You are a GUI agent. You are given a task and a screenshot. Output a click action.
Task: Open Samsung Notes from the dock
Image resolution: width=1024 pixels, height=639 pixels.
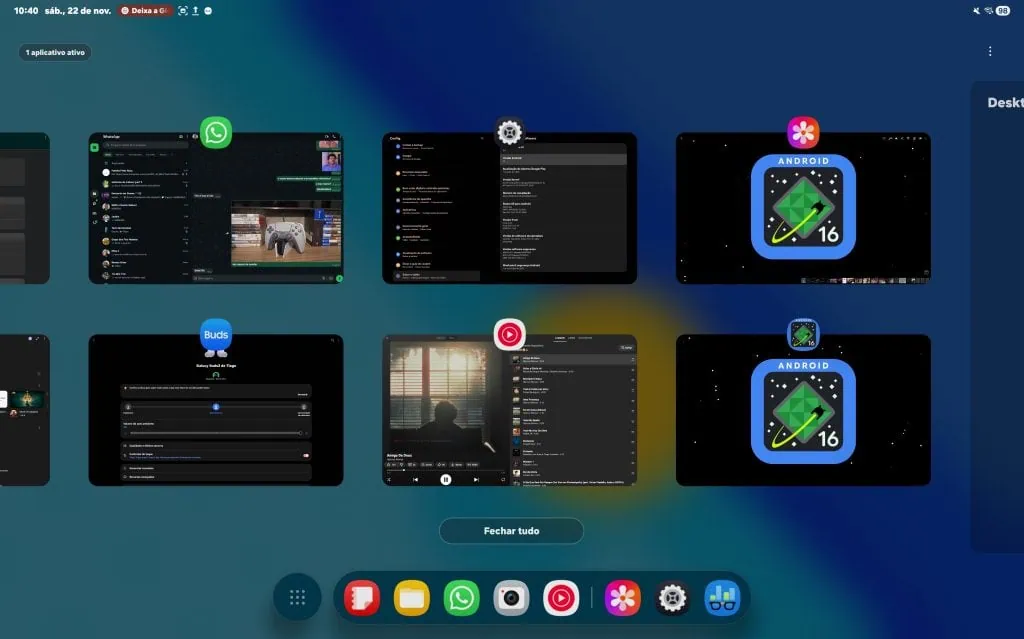tap(361, 597)
